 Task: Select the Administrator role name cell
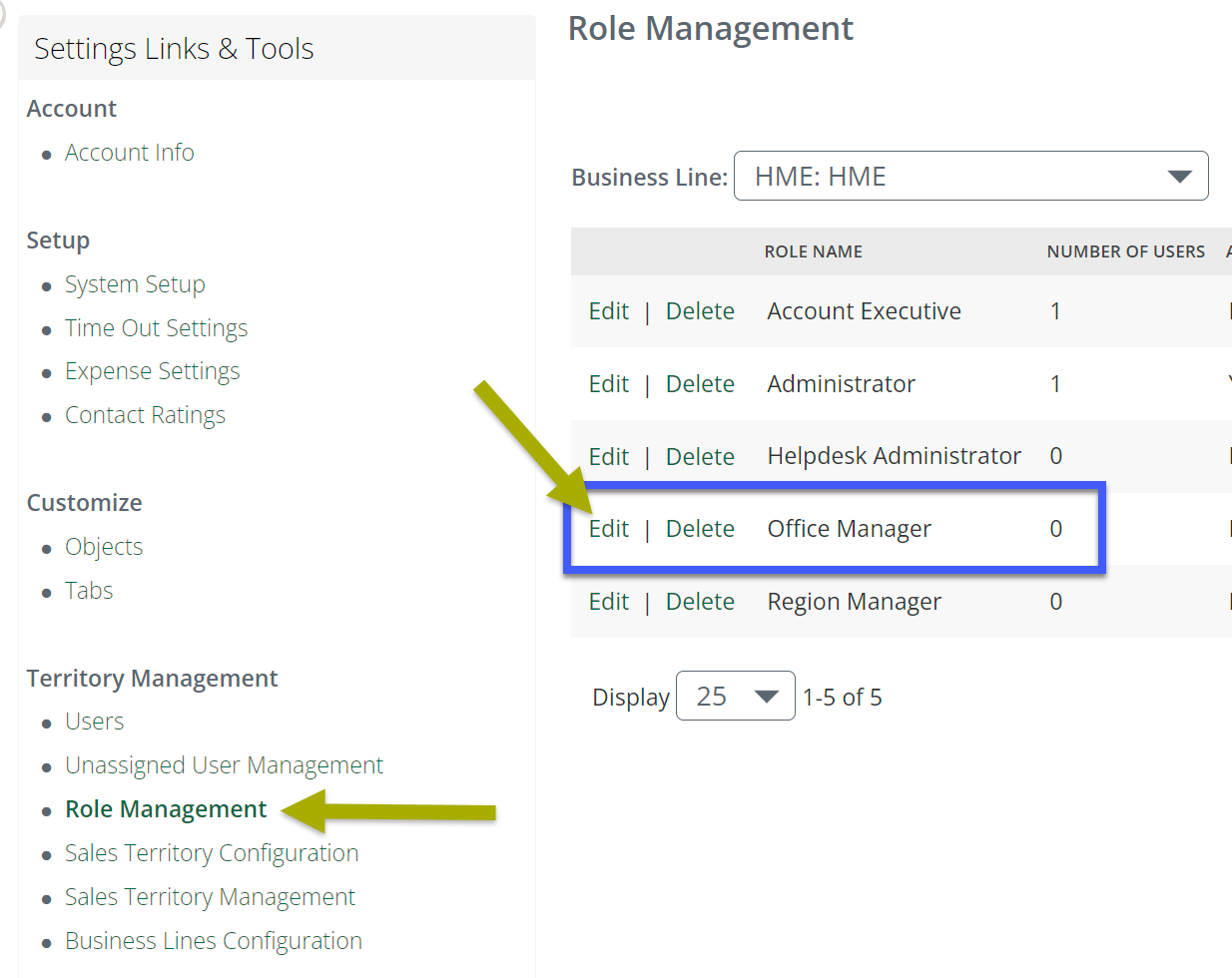tap(841, 384)
